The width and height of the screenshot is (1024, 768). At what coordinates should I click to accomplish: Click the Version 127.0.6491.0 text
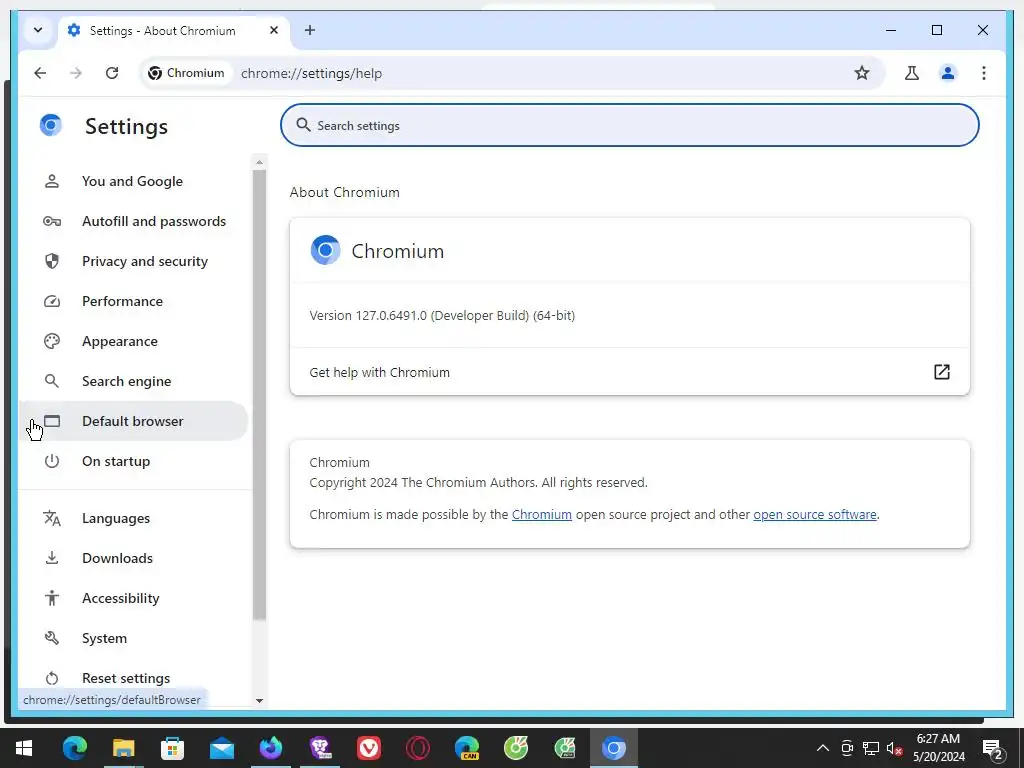(x=442, y=315)
